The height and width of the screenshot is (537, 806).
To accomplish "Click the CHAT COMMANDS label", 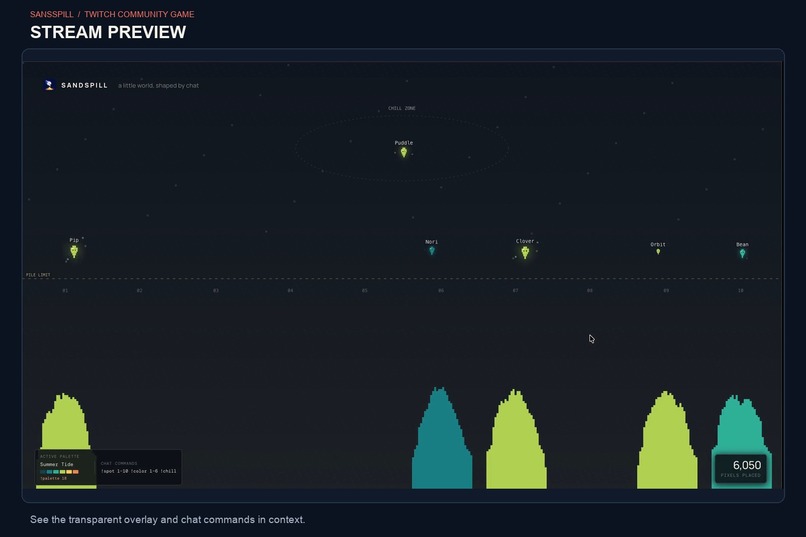I will coord(119,464).
